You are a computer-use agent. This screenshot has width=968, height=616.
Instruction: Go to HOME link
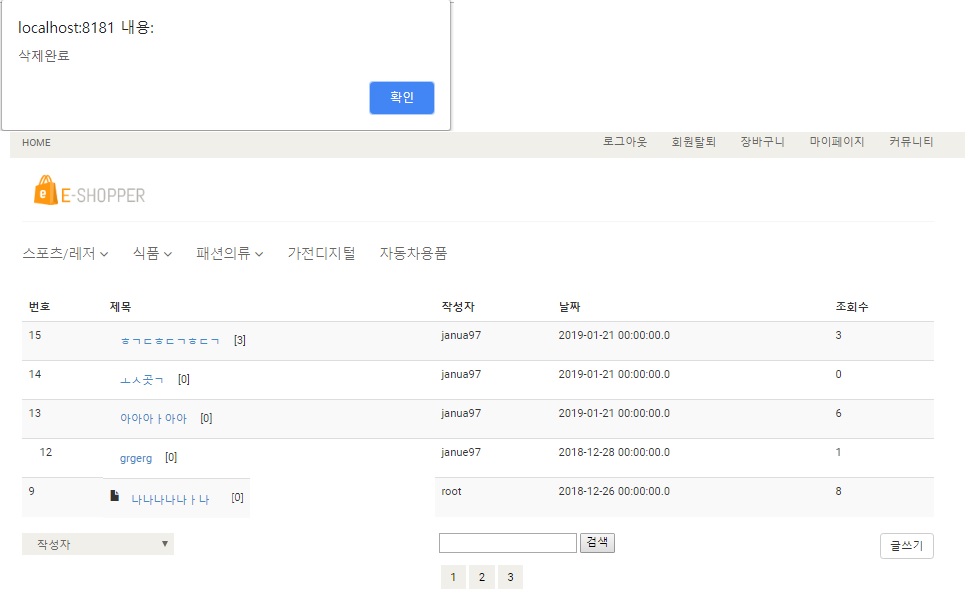36,143
